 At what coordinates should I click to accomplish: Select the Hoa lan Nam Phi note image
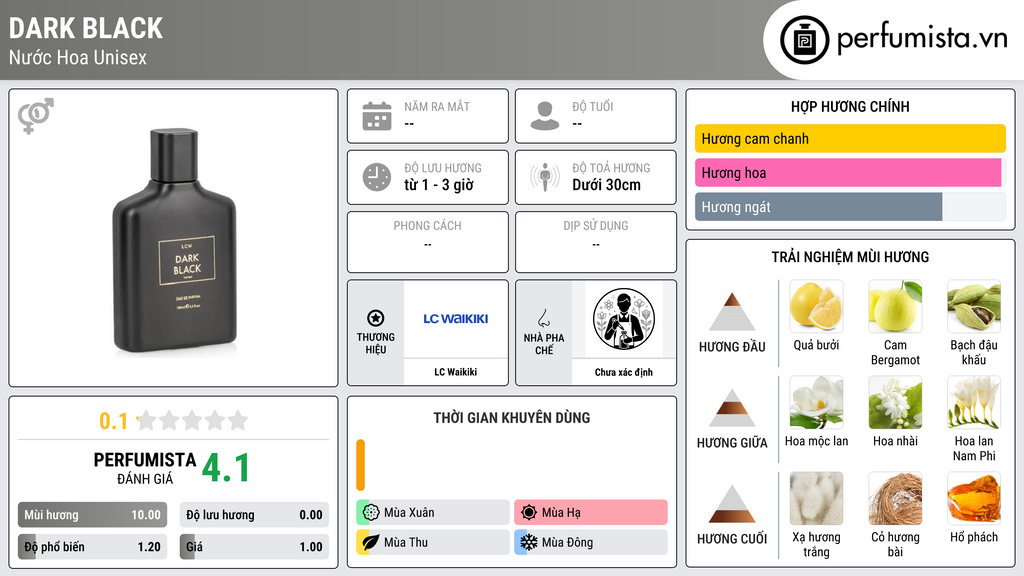click(974, 402)
